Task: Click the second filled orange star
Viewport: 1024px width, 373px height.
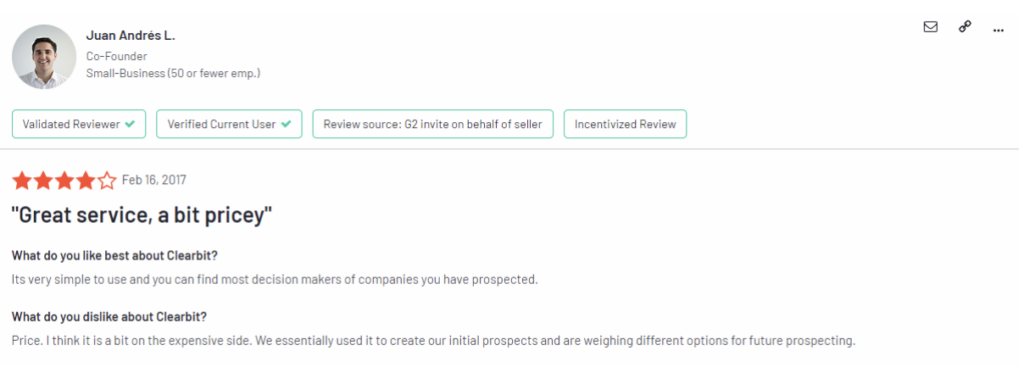Action: (x=43, y=180)
